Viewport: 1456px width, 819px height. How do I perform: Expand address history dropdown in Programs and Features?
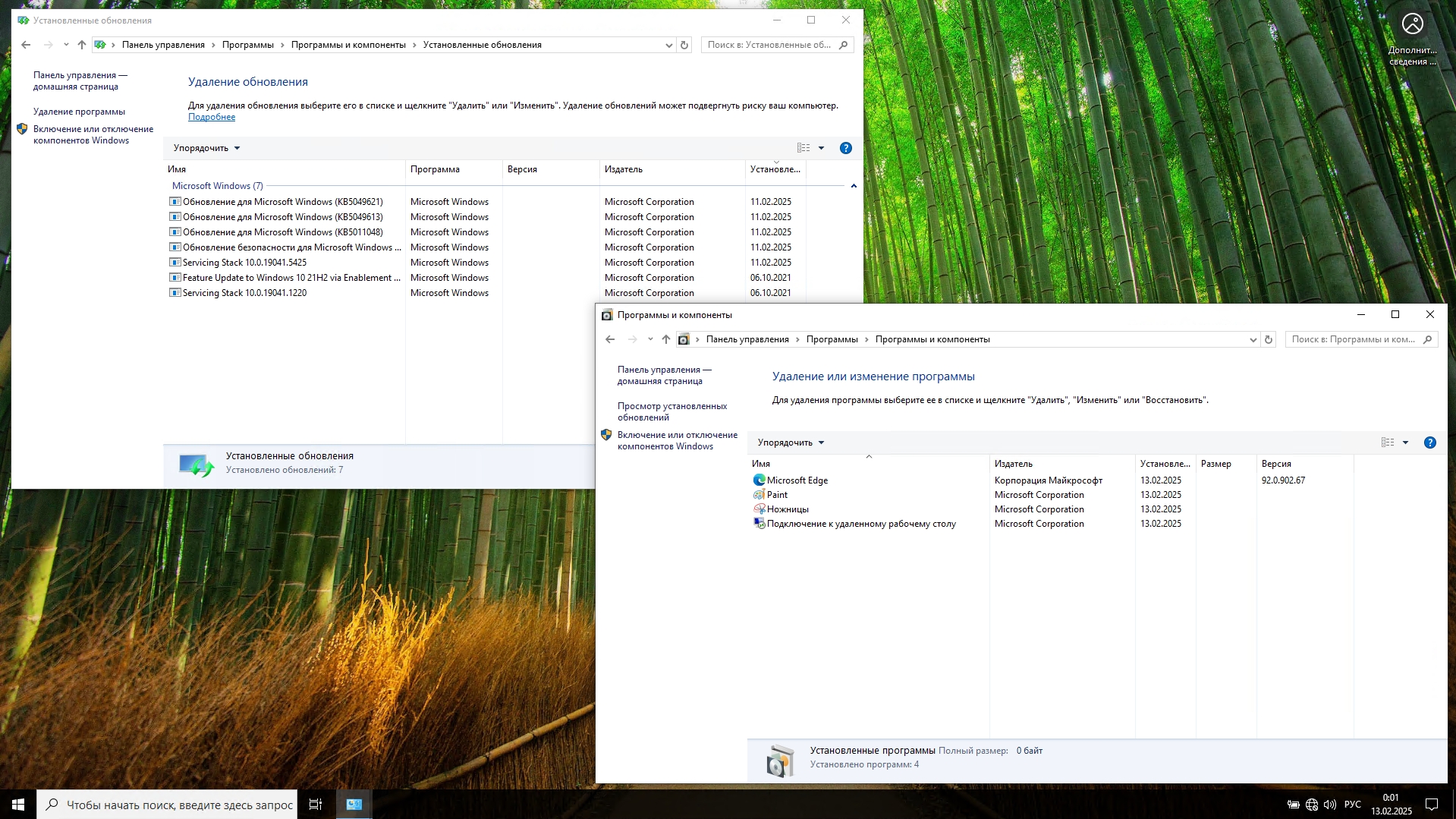[1253, 339]
